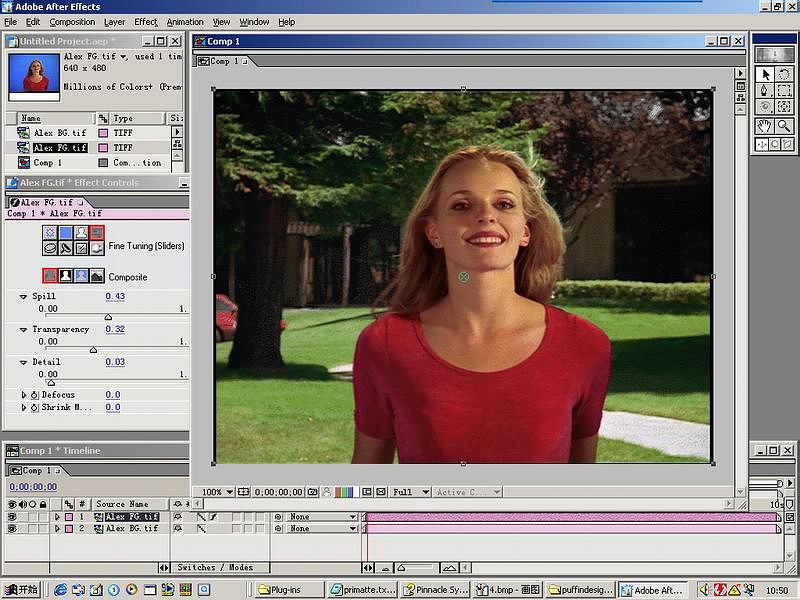The height and width of the screenshot is (600, 800).
Task: Click the Primatte foreground person icon
Action: click(x=81, y=233)
